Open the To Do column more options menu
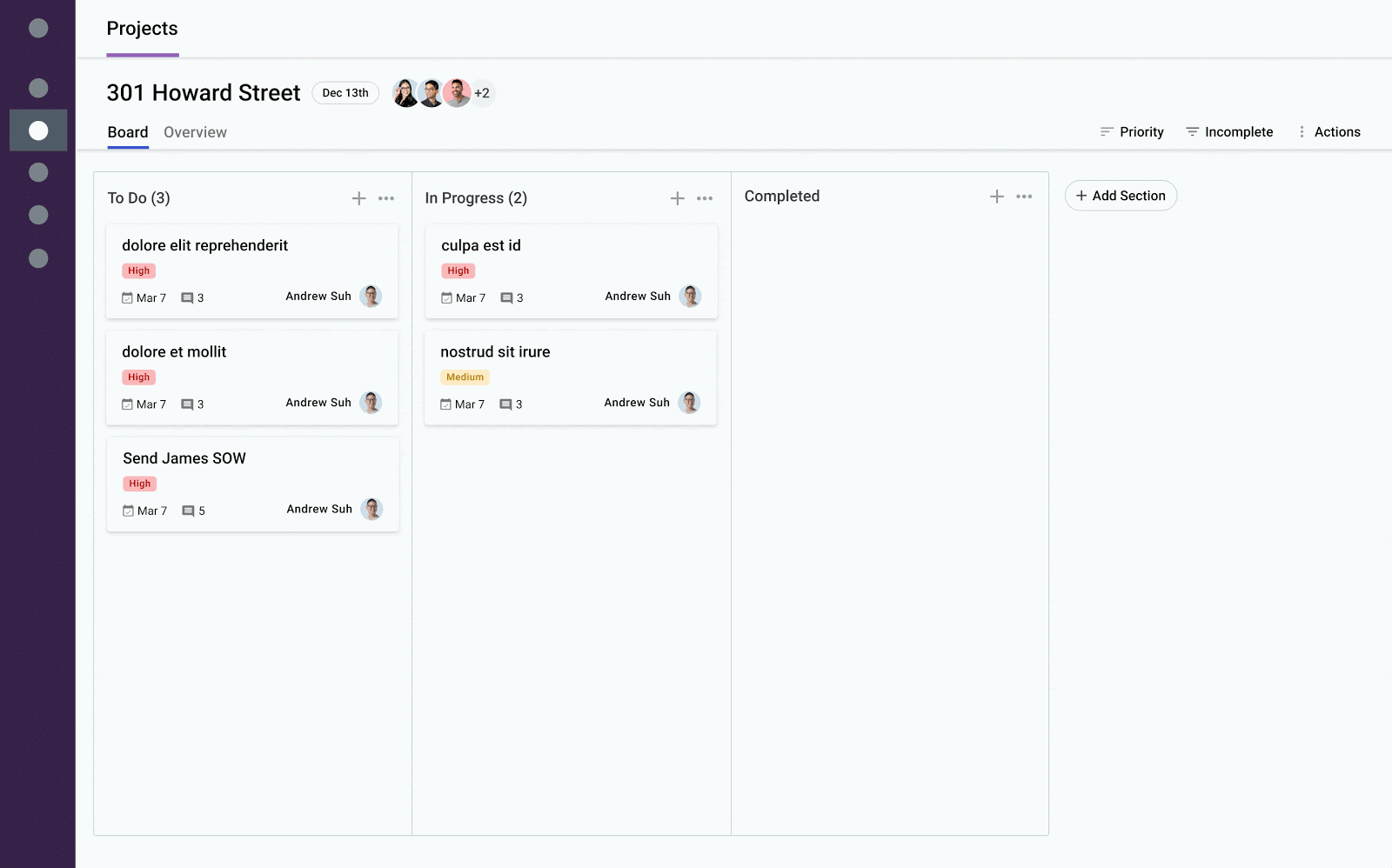Image resolution: width=1392 pixels, height=868 pixels. click(x=386, y=198)
